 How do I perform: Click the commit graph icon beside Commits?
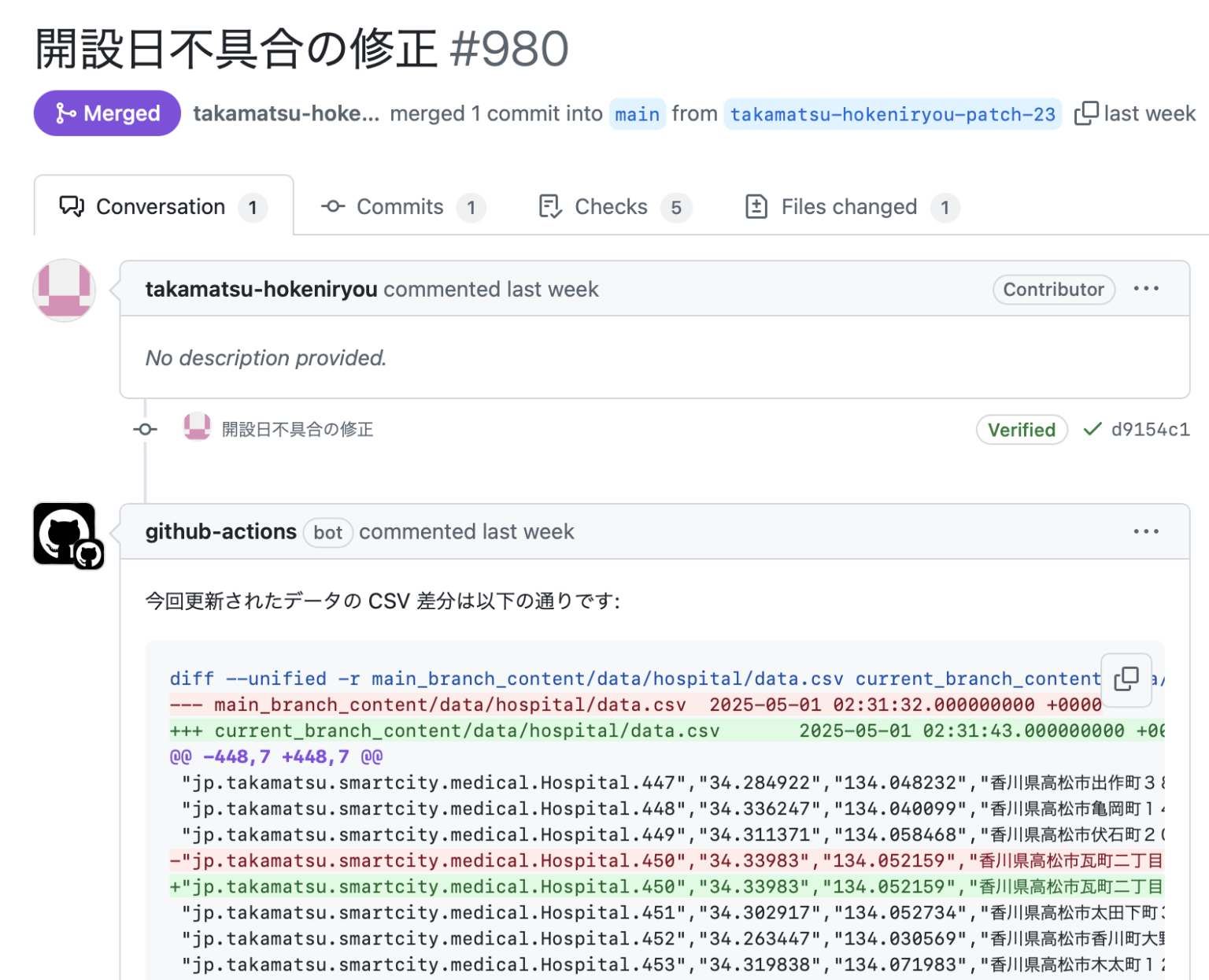[x=332, y=206]
